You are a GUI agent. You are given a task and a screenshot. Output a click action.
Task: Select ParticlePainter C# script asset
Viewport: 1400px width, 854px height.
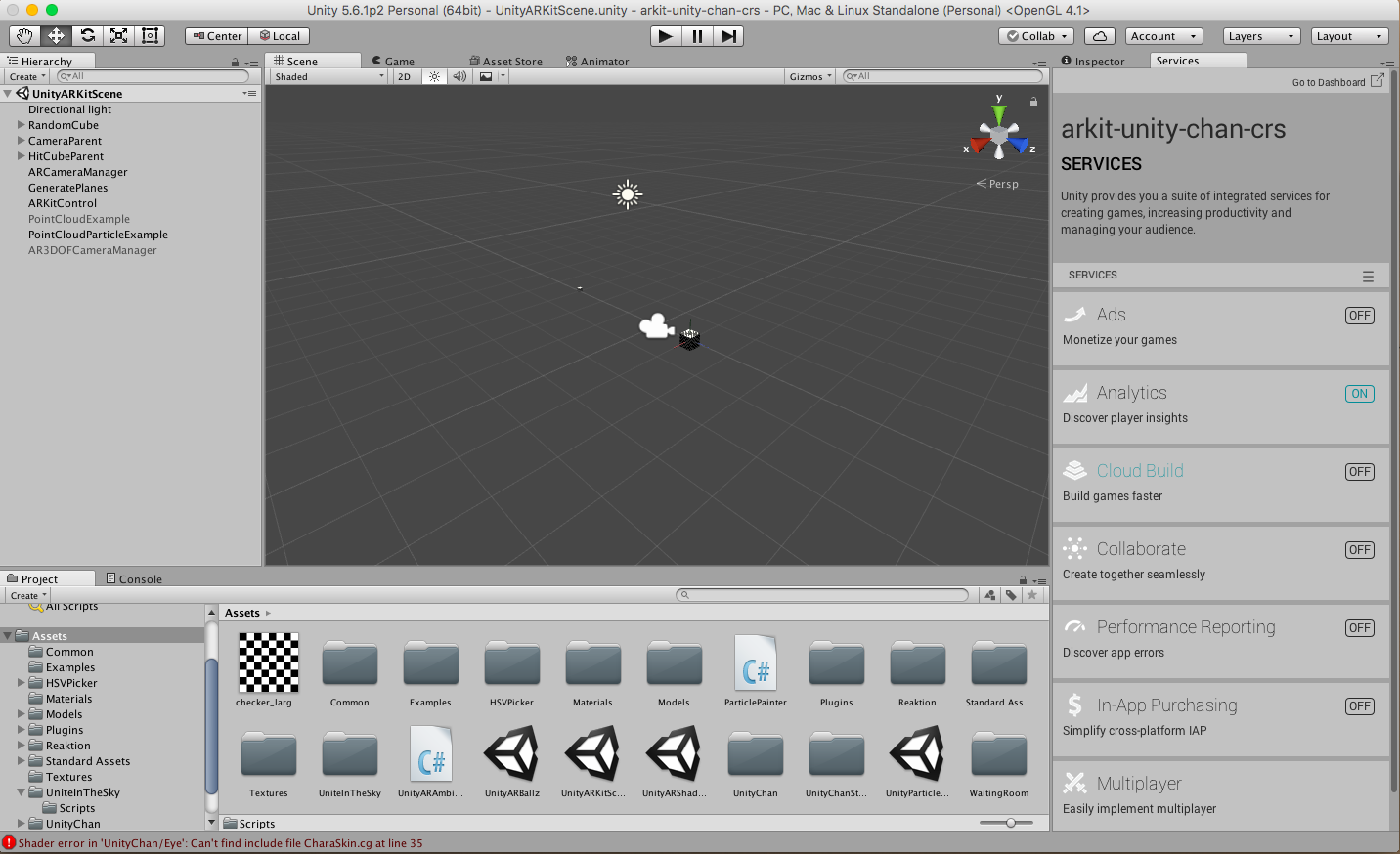pyautogui.click(x=755, y=671)
